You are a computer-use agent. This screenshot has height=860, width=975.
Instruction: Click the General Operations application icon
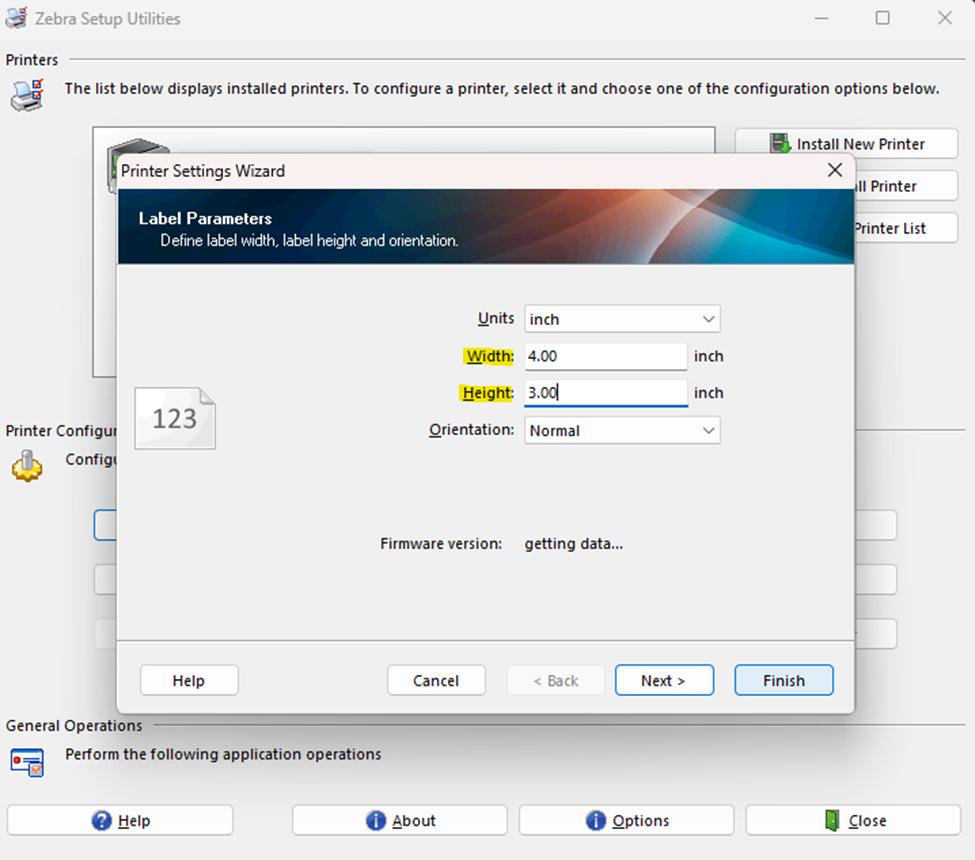27,761
